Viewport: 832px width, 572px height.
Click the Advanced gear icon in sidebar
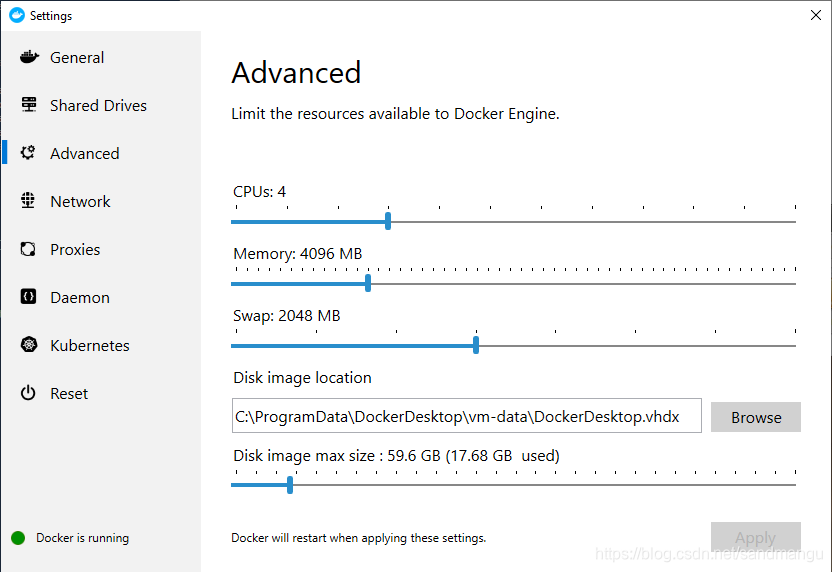[28, 153]
